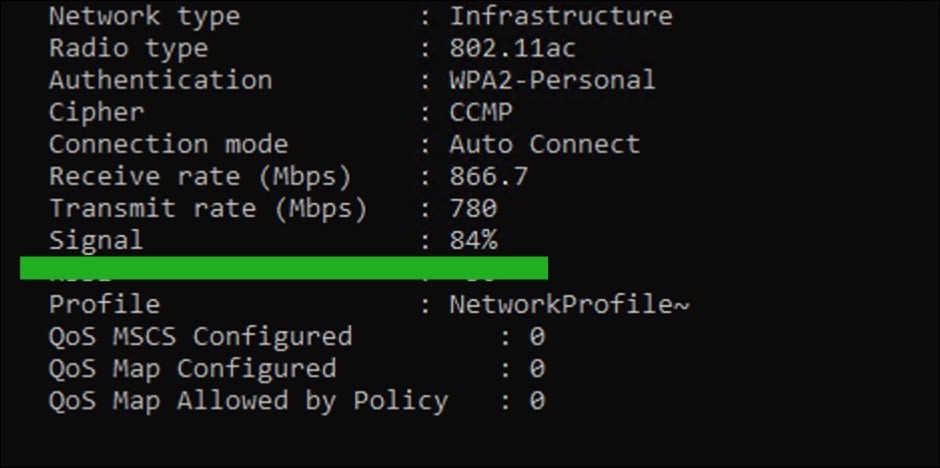Select the 866.7 receive rate value
940x468 pixels.
tap(489, 177)
